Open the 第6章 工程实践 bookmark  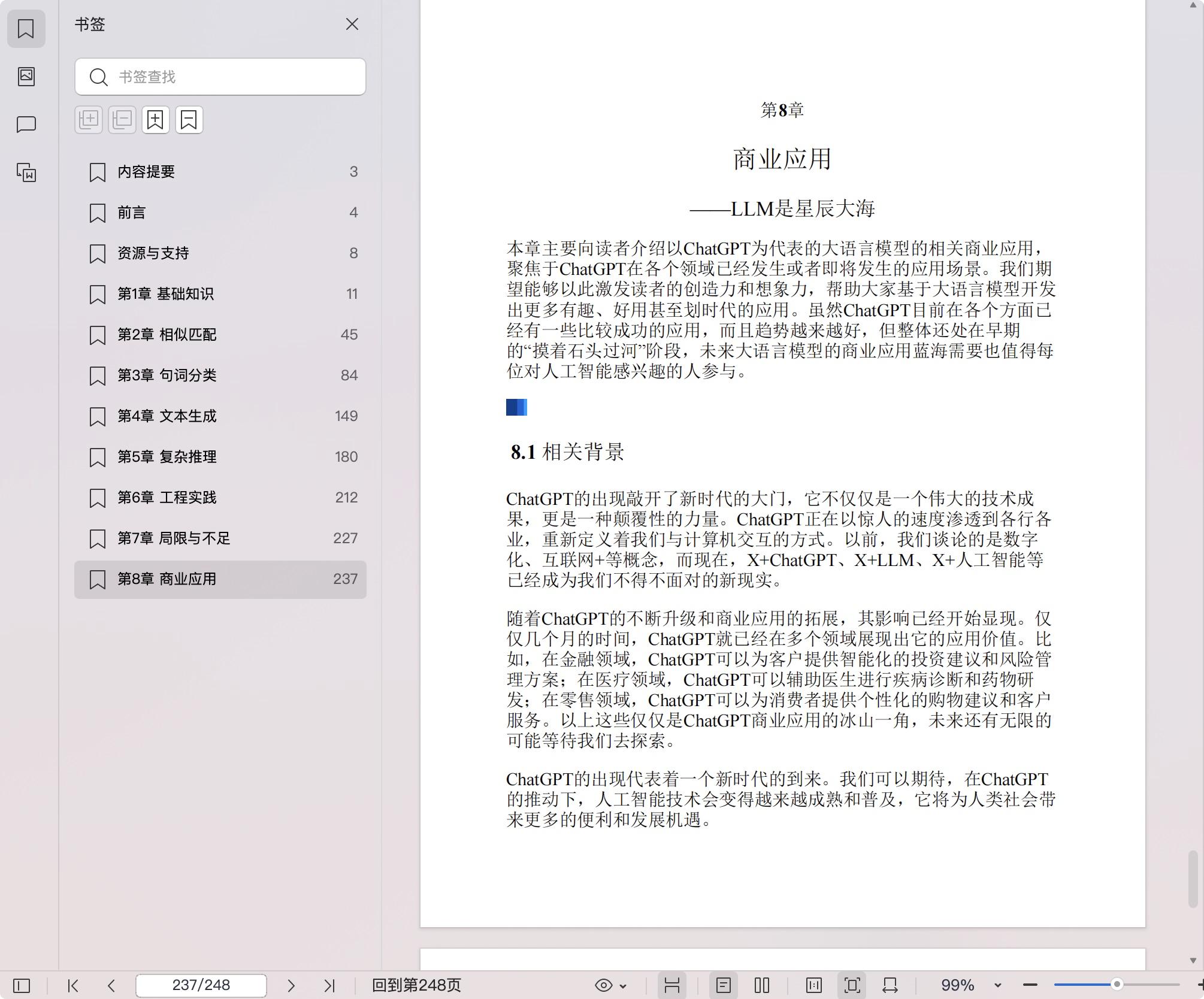[220, 498]
